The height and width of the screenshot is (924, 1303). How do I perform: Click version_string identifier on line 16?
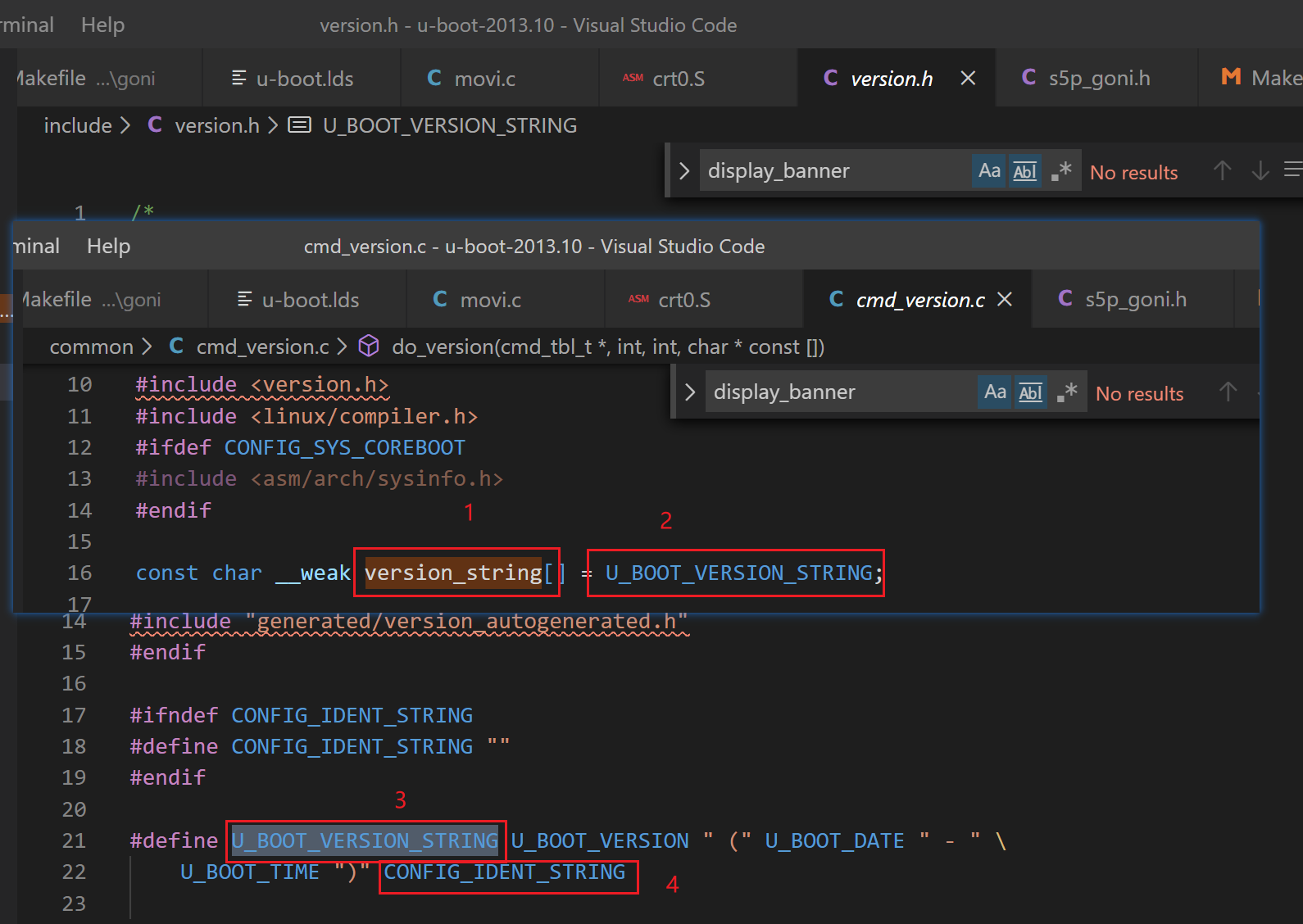coord(453,573)
